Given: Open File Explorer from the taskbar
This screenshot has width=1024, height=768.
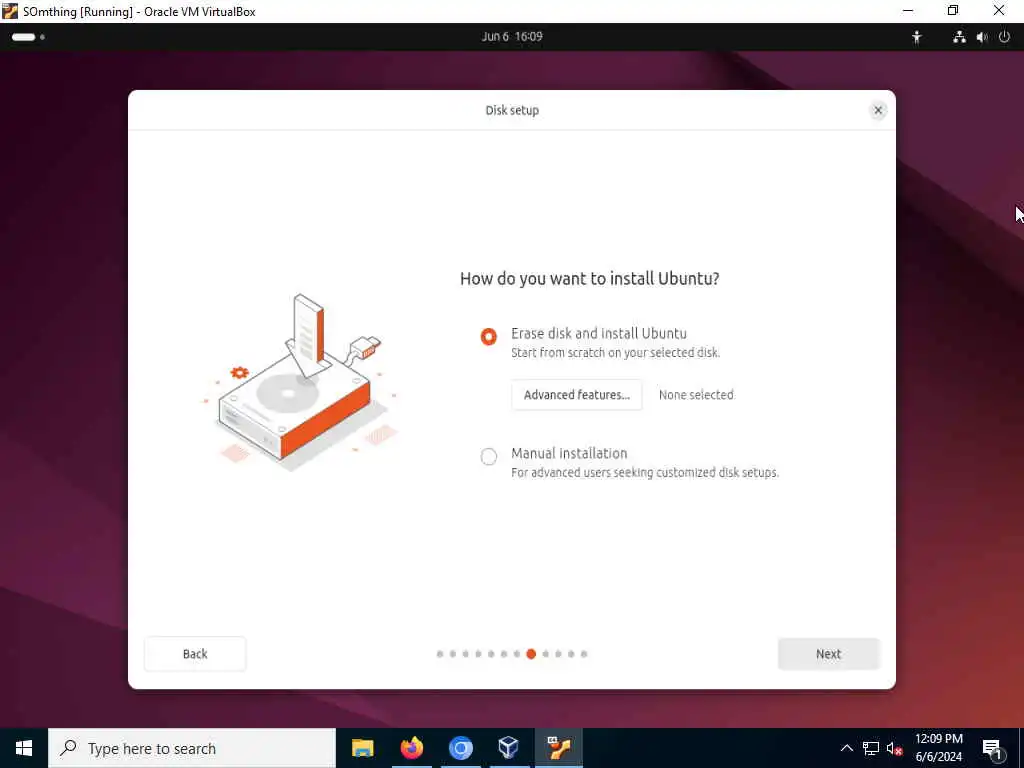Looking at the screenshot, I should click(362, 748).
